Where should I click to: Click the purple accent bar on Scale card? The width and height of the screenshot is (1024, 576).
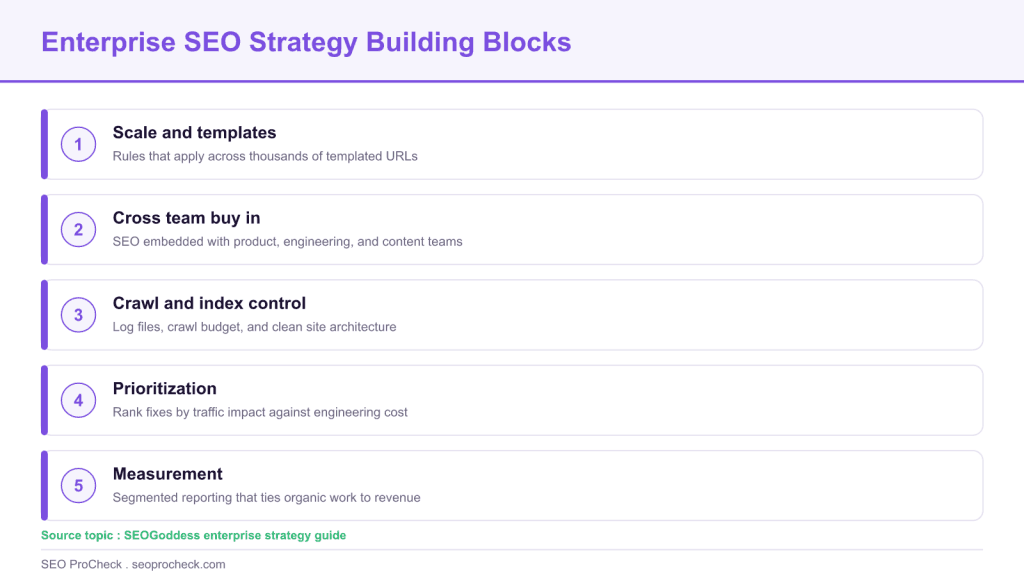click(44, 144)
